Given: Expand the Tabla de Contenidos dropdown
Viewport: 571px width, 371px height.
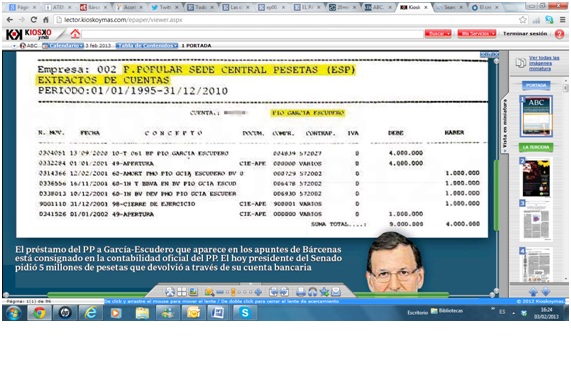Looking at the screenshot, I should pos(147,46).
